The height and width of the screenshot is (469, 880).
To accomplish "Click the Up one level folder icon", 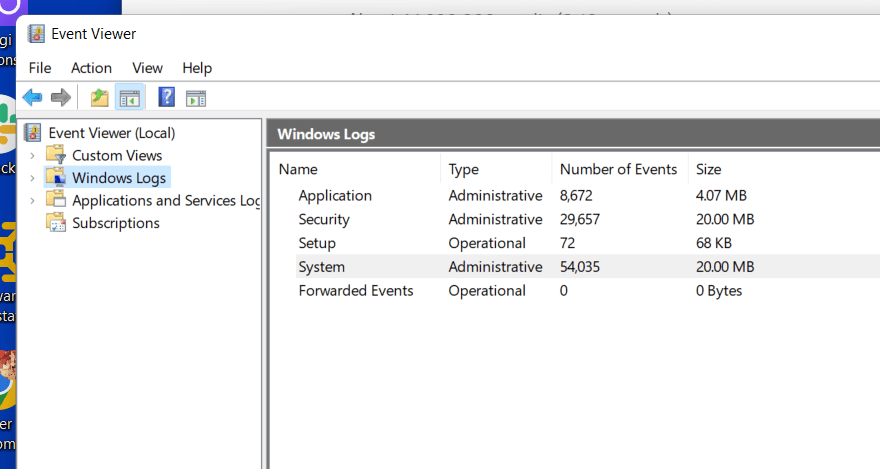I will pyautogui.click(x=100, y=98).
